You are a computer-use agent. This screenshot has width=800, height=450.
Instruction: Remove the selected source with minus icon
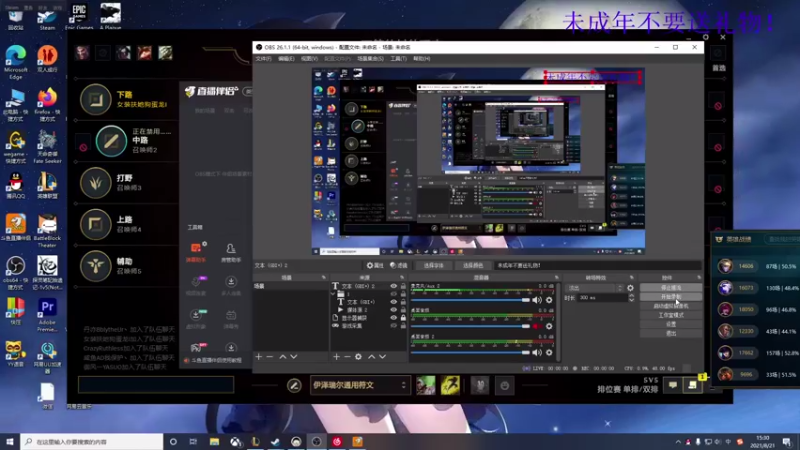pyautogui.click(x=347, y=357)
